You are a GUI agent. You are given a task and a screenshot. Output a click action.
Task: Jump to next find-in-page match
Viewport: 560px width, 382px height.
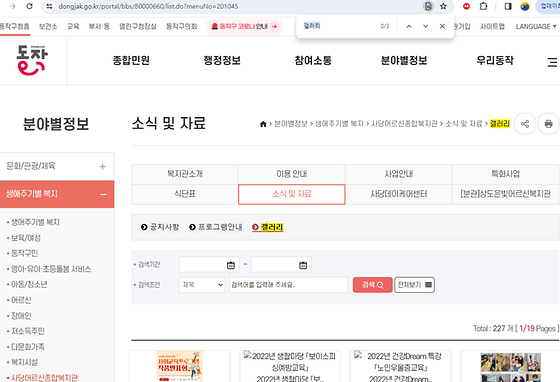pos(425,26)
